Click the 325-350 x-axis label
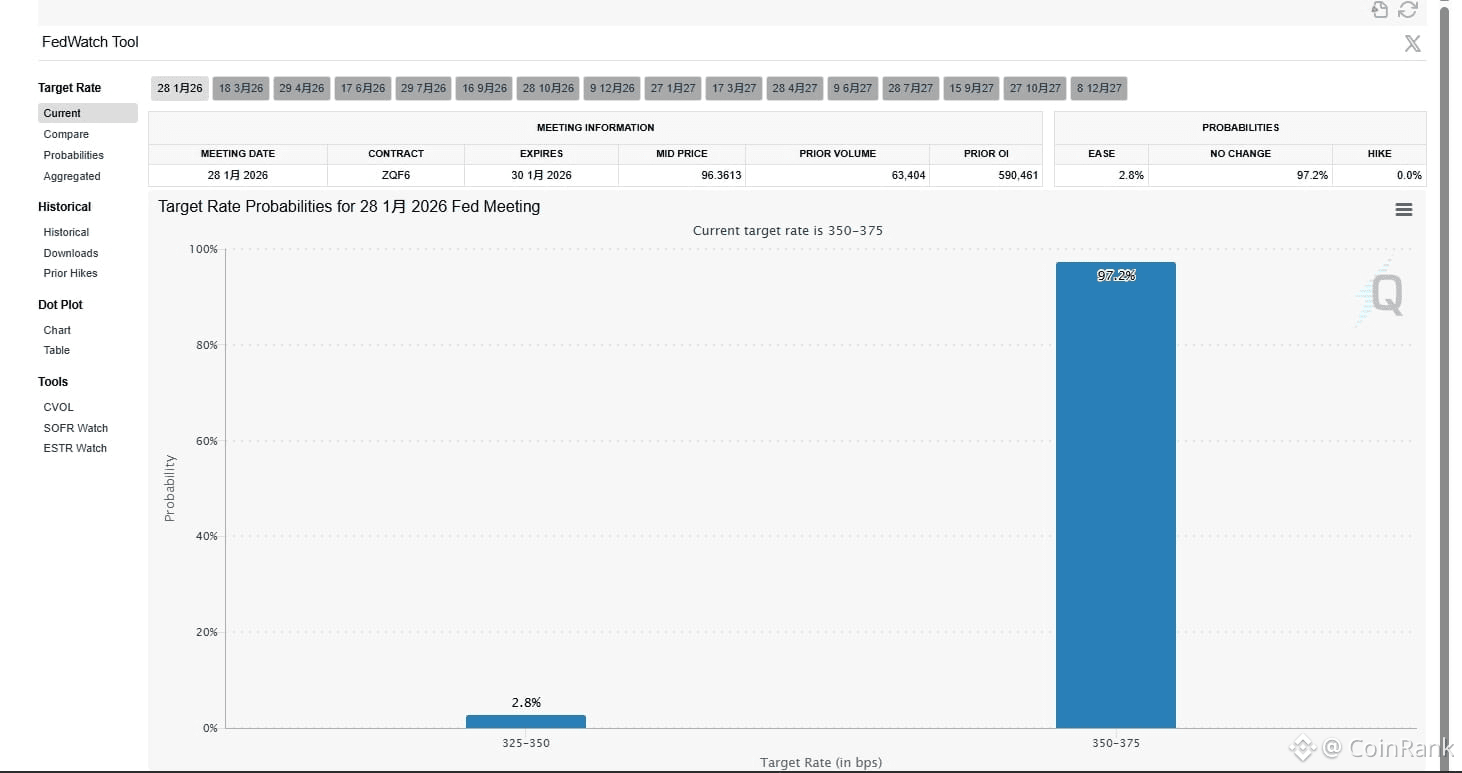The height and width of the screenshot is (773, 1462). pyautogui.click(x=526, y=744)
